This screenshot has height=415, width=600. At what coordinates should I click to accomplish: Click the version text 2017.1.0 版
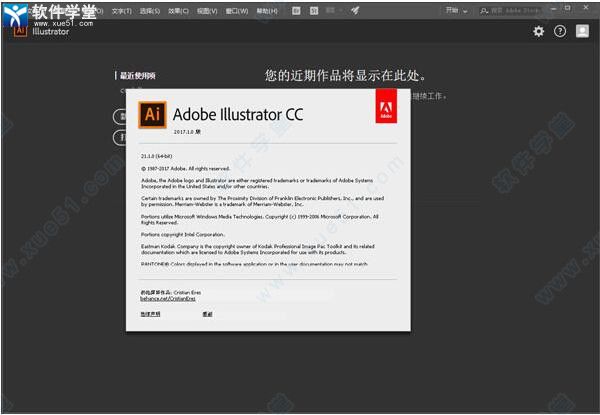tap(187, 132)
